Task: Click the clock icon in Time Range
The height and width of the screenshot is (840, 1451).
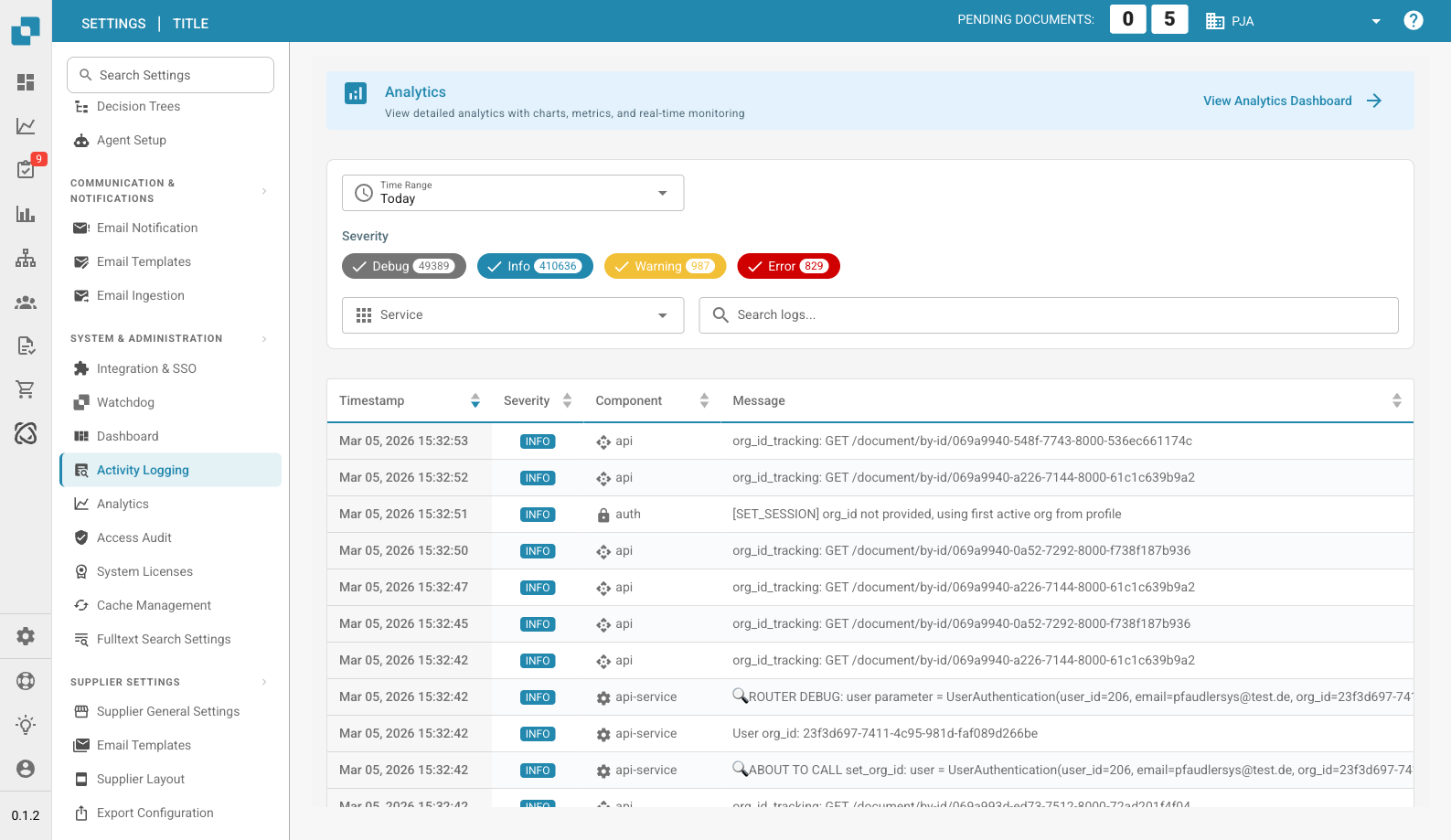Action: [364, 193]
